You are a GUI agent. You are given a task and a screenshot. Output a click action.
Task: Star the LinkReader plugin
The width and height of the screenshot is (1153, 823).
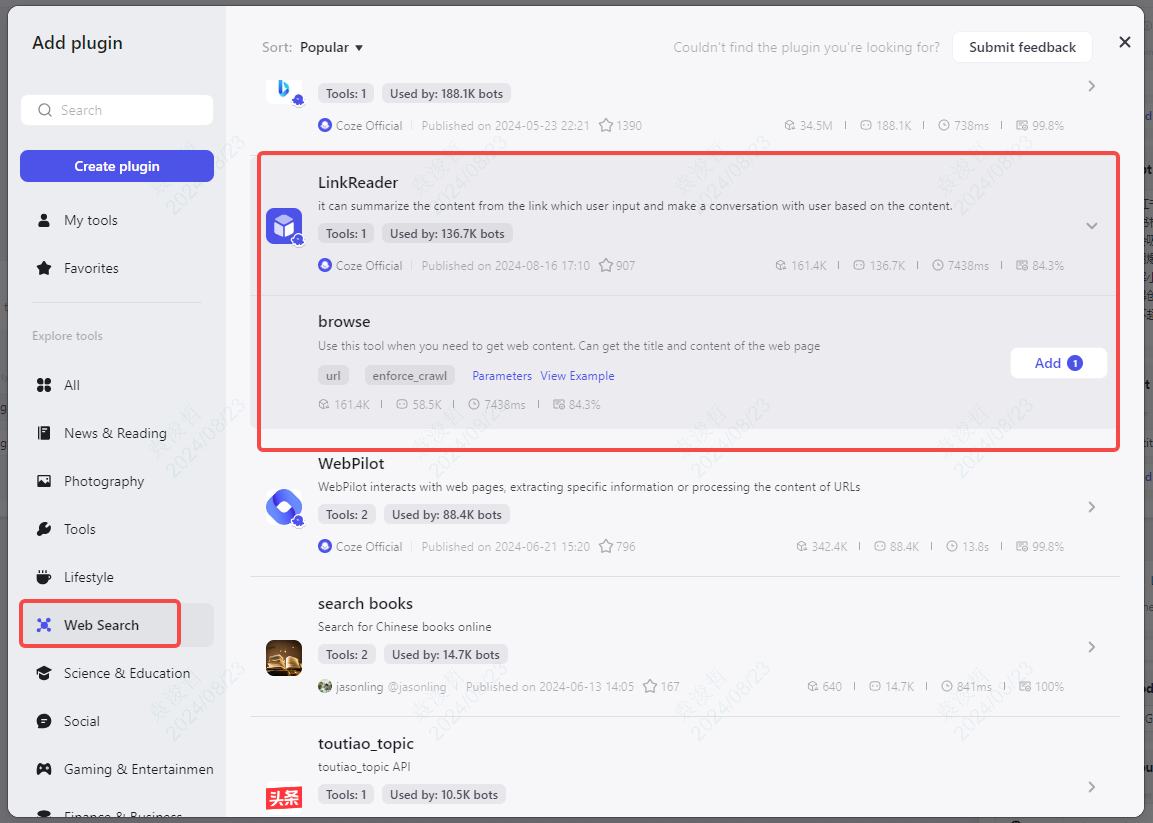point(605,265)
